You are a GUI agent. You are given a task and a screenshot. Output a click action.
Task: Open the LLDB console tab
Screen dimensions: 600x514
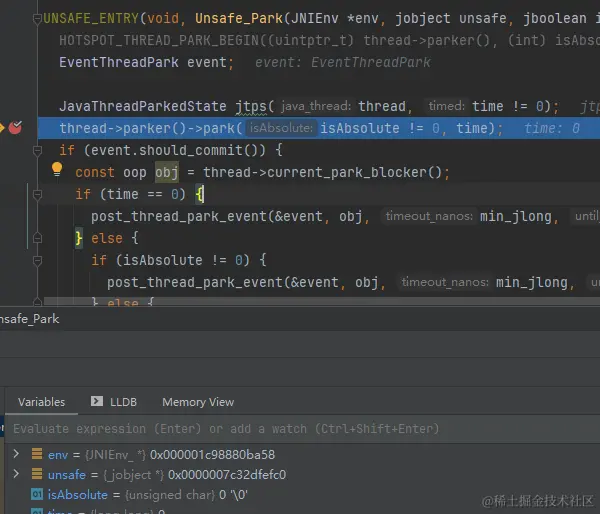click(x=114, y=402)
